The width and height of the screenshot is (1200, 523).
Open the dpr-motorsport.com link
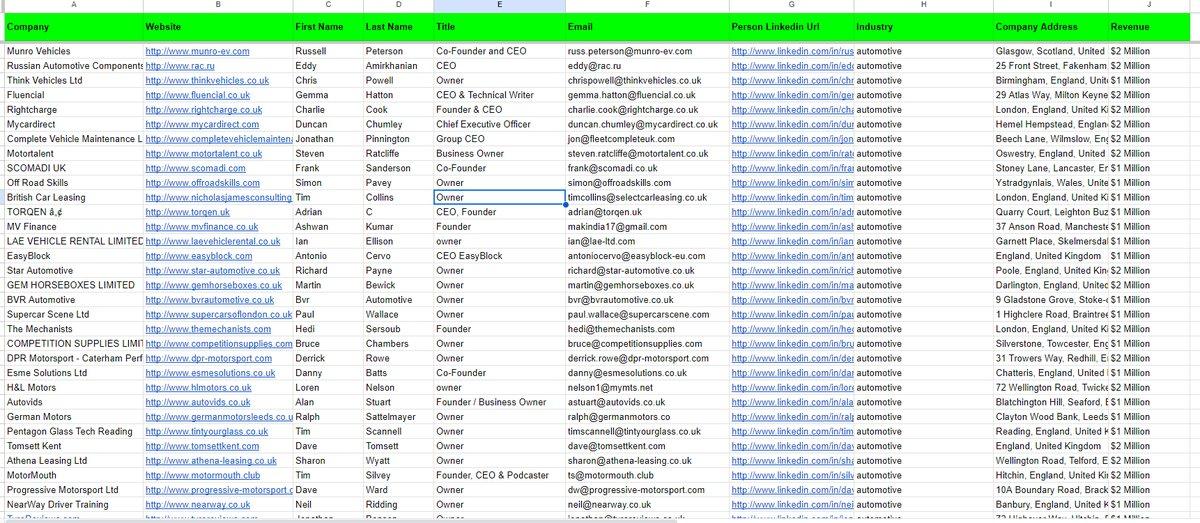208,358
